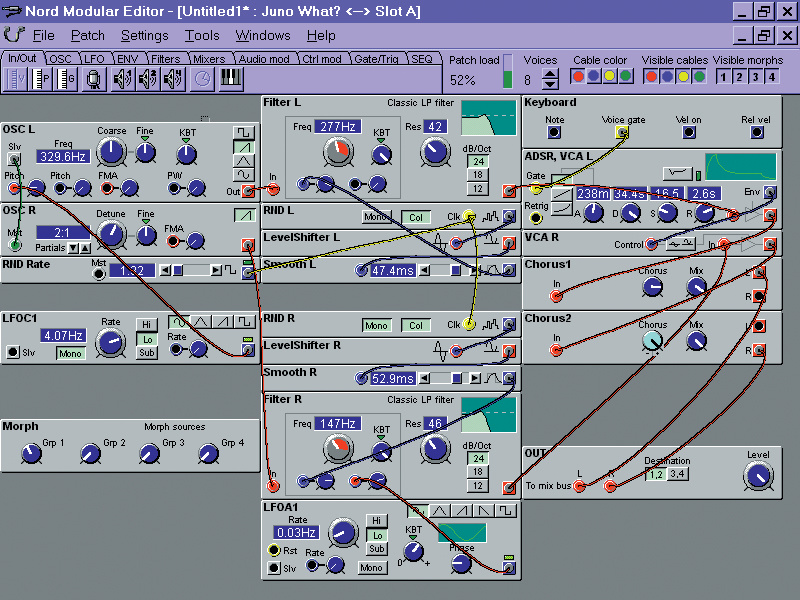Click Visible morphs button 1
The width and height of the screenshot is (800, 600).
(x=723, y=76)
